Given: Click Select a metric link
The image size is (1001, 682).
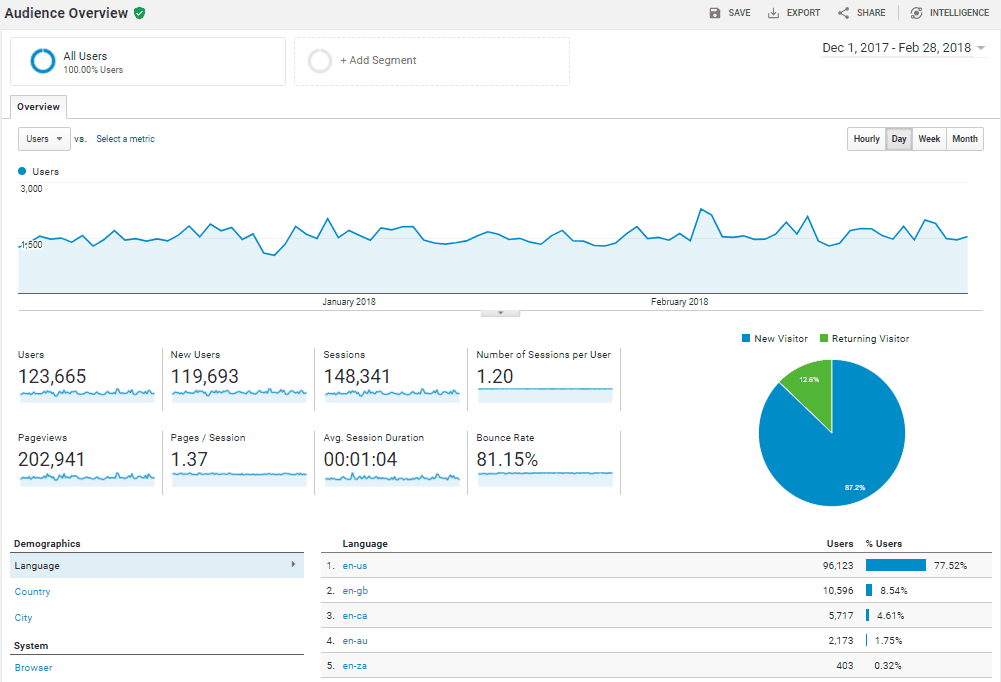Looking at the screenshot, I should point(125,139).
